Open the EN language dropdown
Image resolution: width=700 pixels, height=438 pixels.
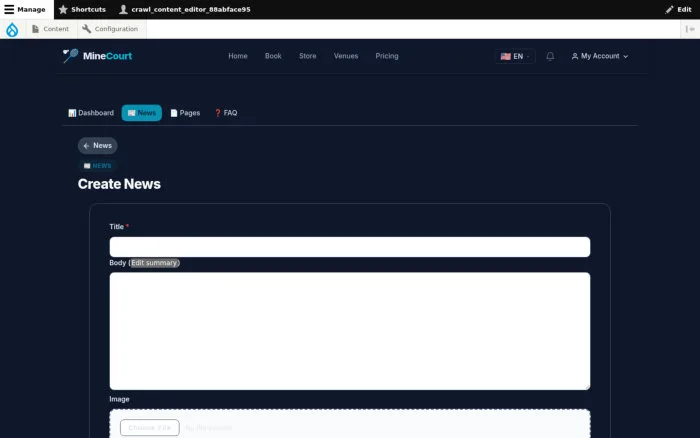pyautogui.click(x=515, y=56)
